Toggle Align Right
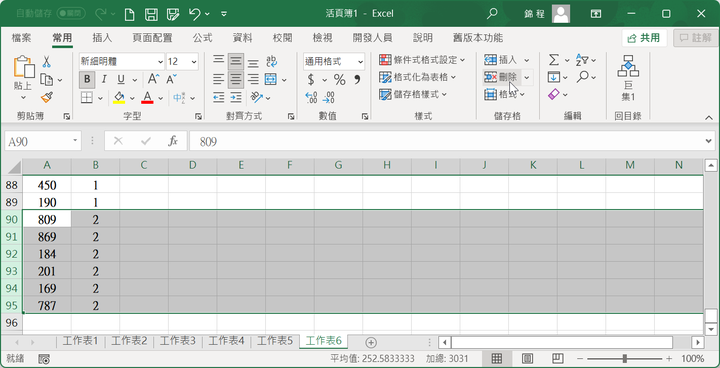The height and width of the screenshot is (368, 720). [253, 79]
